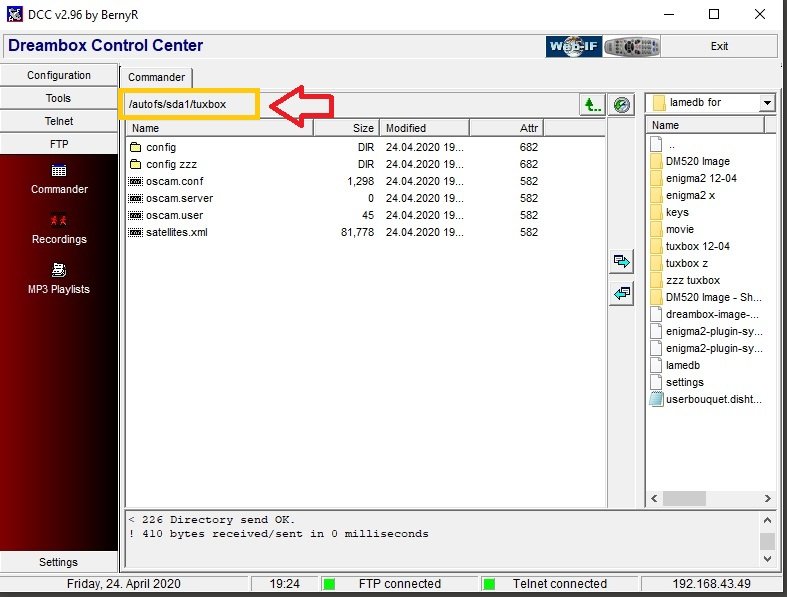Click the 81,778 size value
787x597 pixels.
coord(357,232)
